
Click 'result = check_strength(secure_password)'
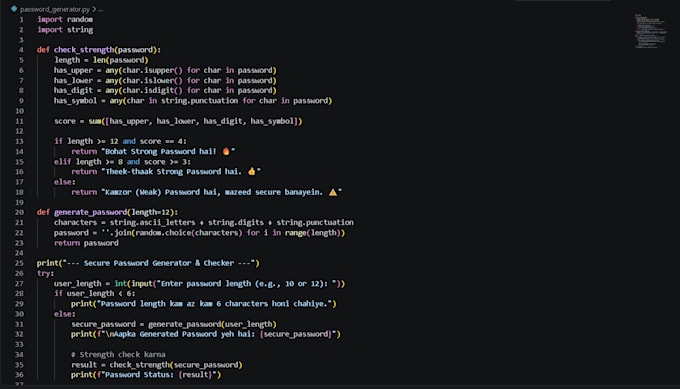point(157,365)
